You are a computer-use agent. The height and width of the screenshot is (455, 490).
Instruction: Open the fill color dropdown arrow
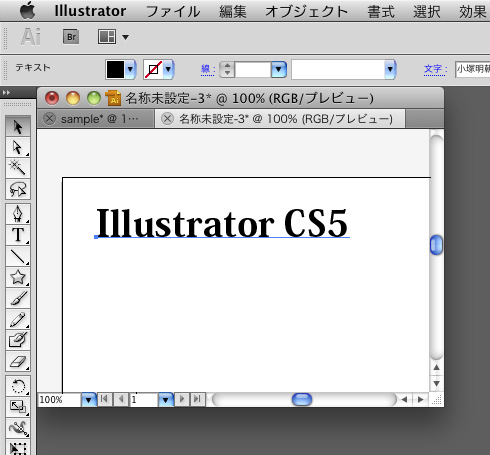pyautogui.click(x=130, y=69)
